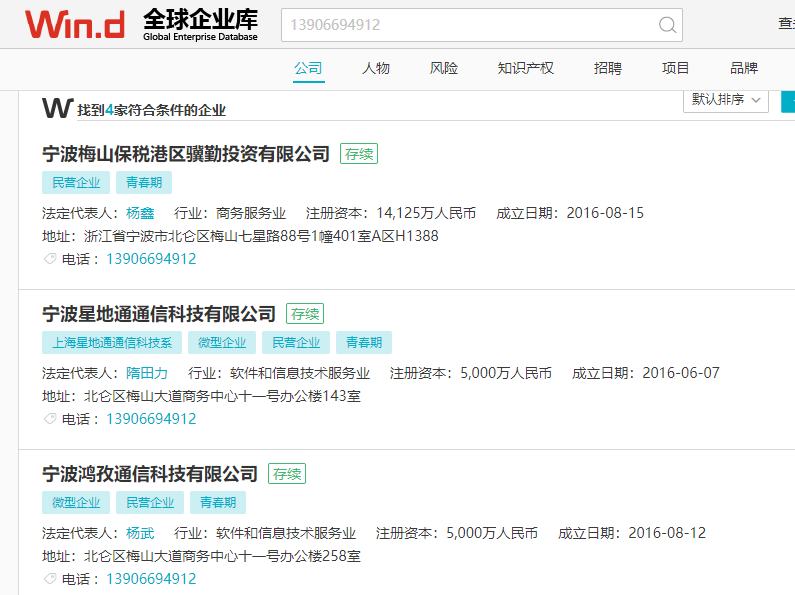Click legal representative 杨鑫
Viewport: 795px width, 595px height.
(x=140, y=213)
